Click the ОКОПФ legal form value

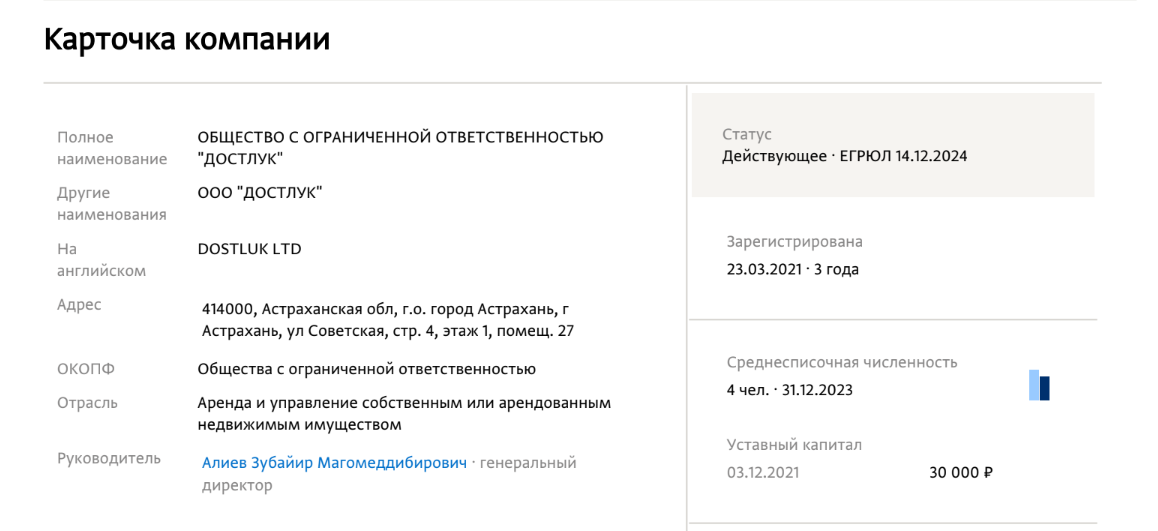[366, 369]
